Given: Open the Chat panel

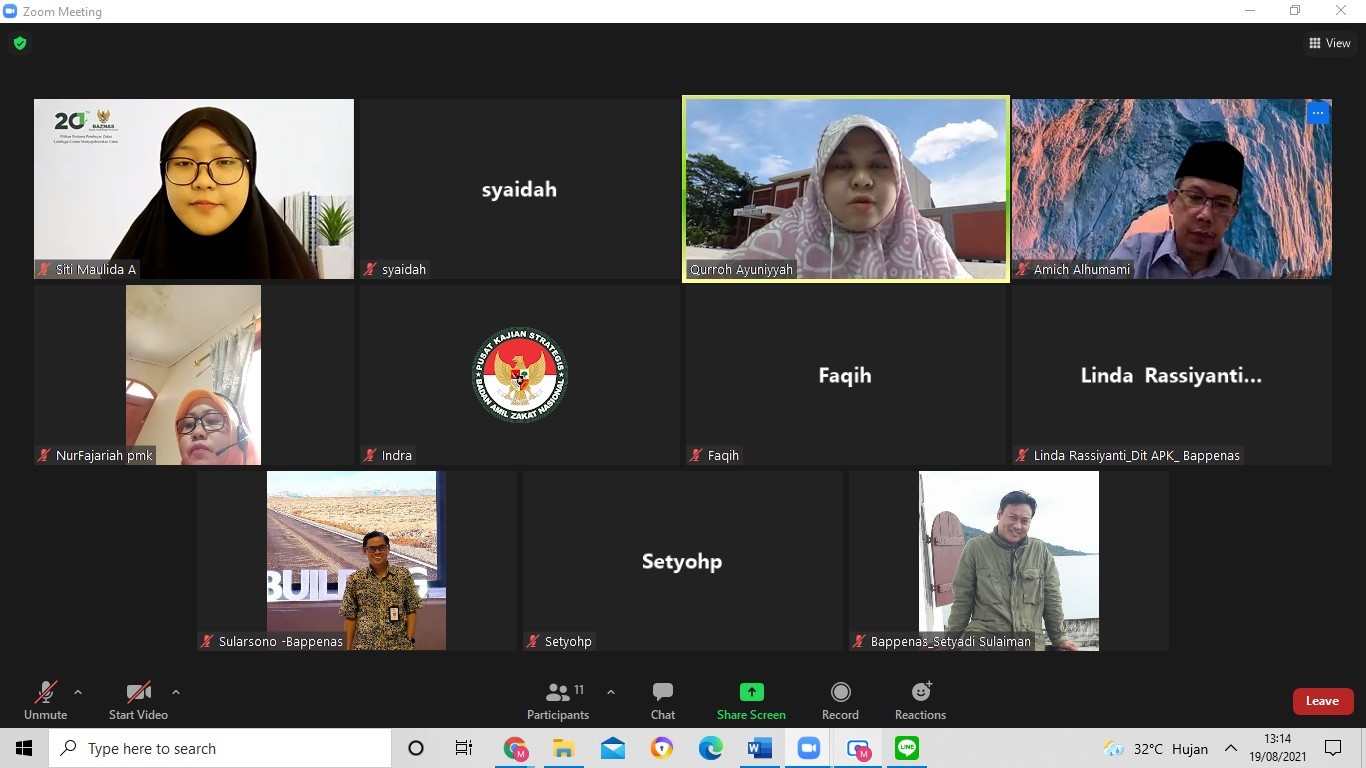Looking at the screenshot, I should pos(662,700).
